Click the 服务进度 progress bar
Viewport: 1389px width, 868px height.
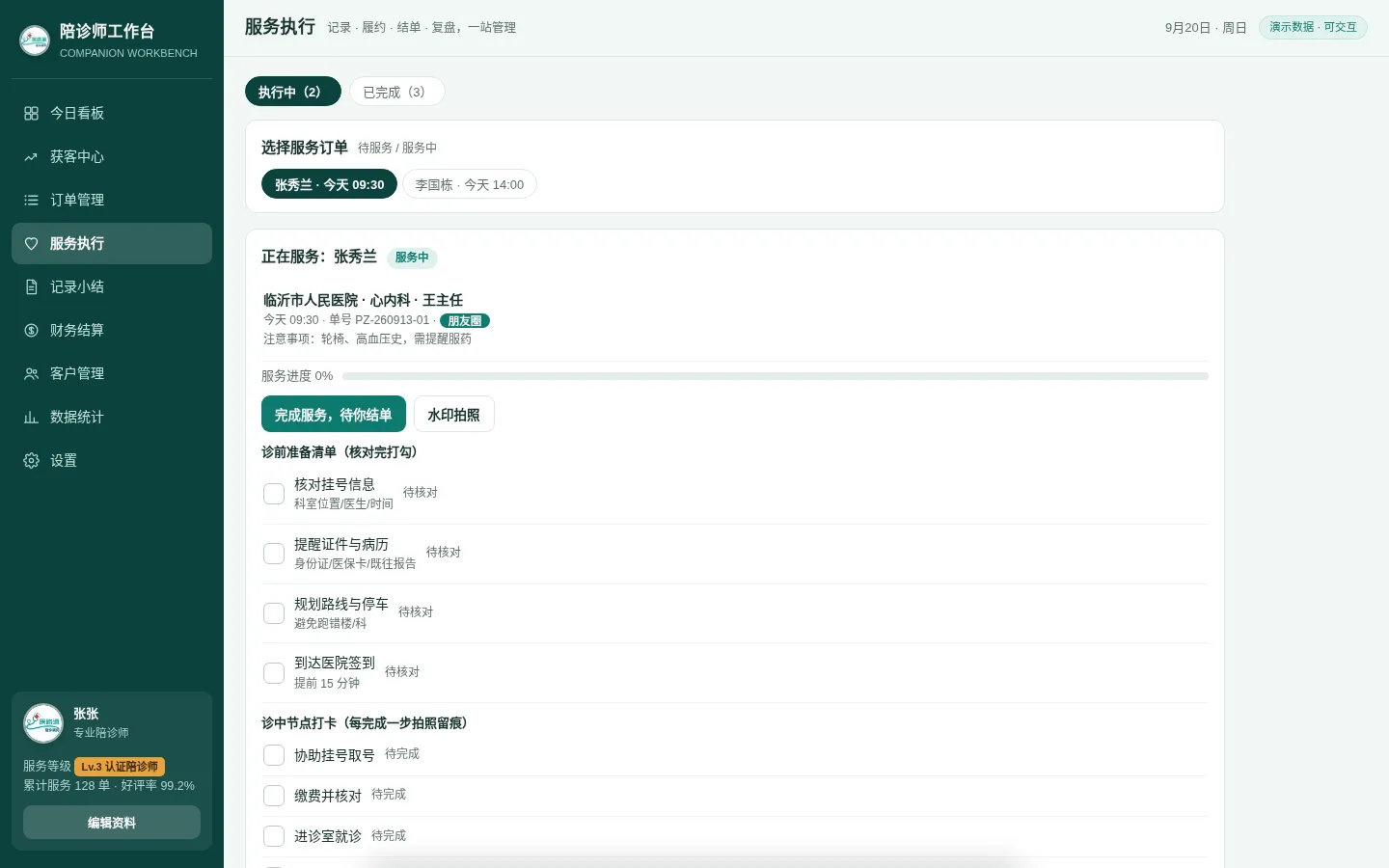tap(776, 376)
